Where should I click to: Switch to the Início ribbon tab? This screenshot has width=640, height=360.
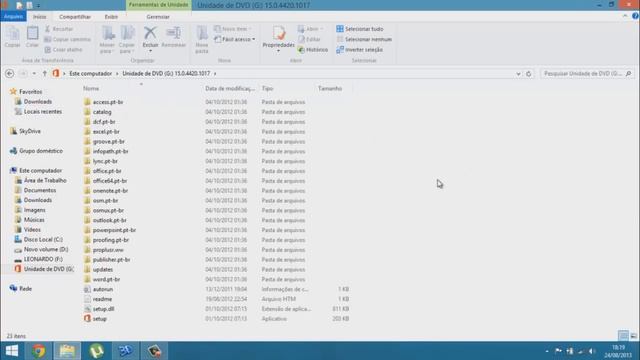(x=39, y=17)
